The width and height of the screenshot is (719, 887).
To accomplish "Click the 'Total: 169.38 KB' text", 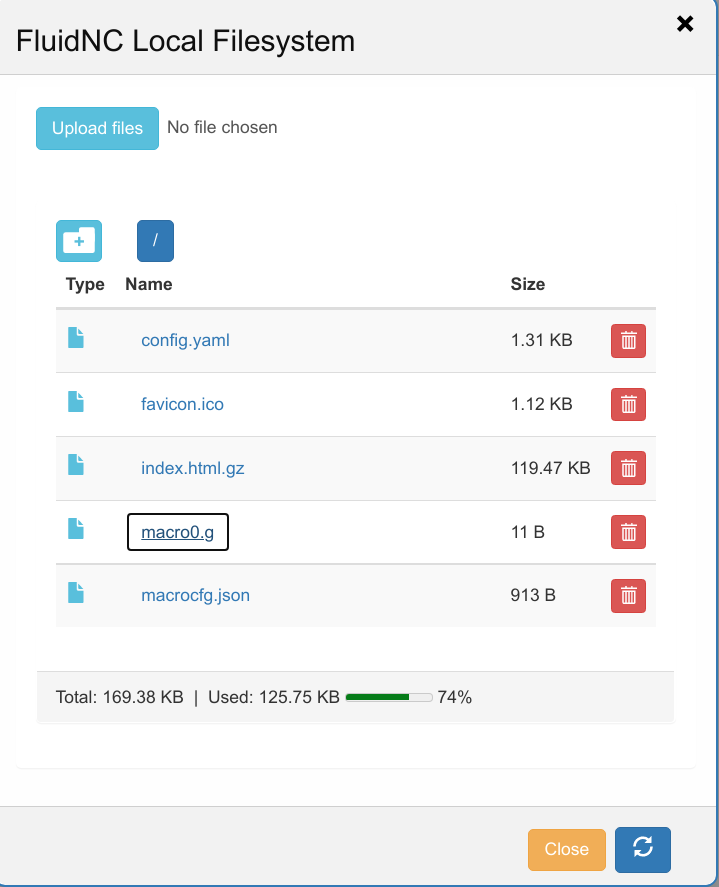I will (119, 697).
